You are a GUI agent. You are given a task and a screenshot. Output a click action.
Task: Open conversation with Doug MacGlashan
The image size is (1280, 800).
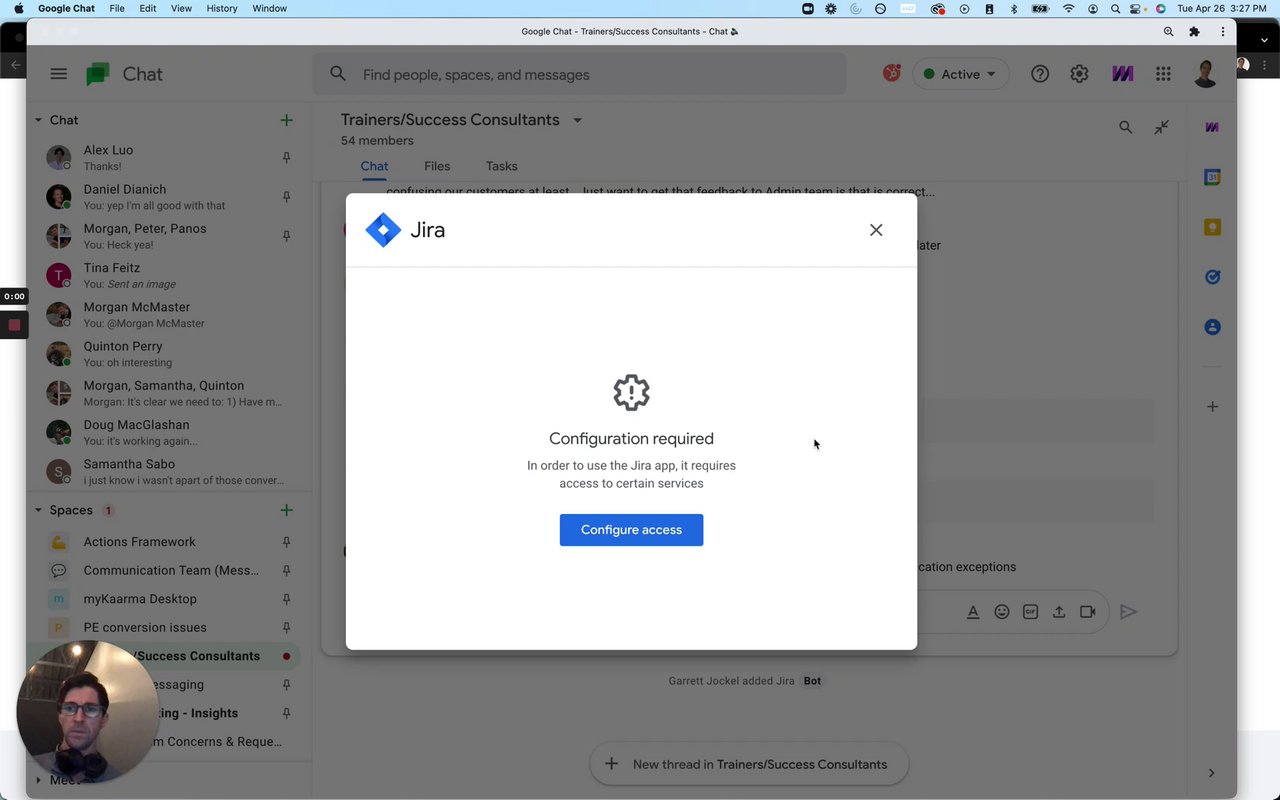pyautogui.click(x=168, y=432)
